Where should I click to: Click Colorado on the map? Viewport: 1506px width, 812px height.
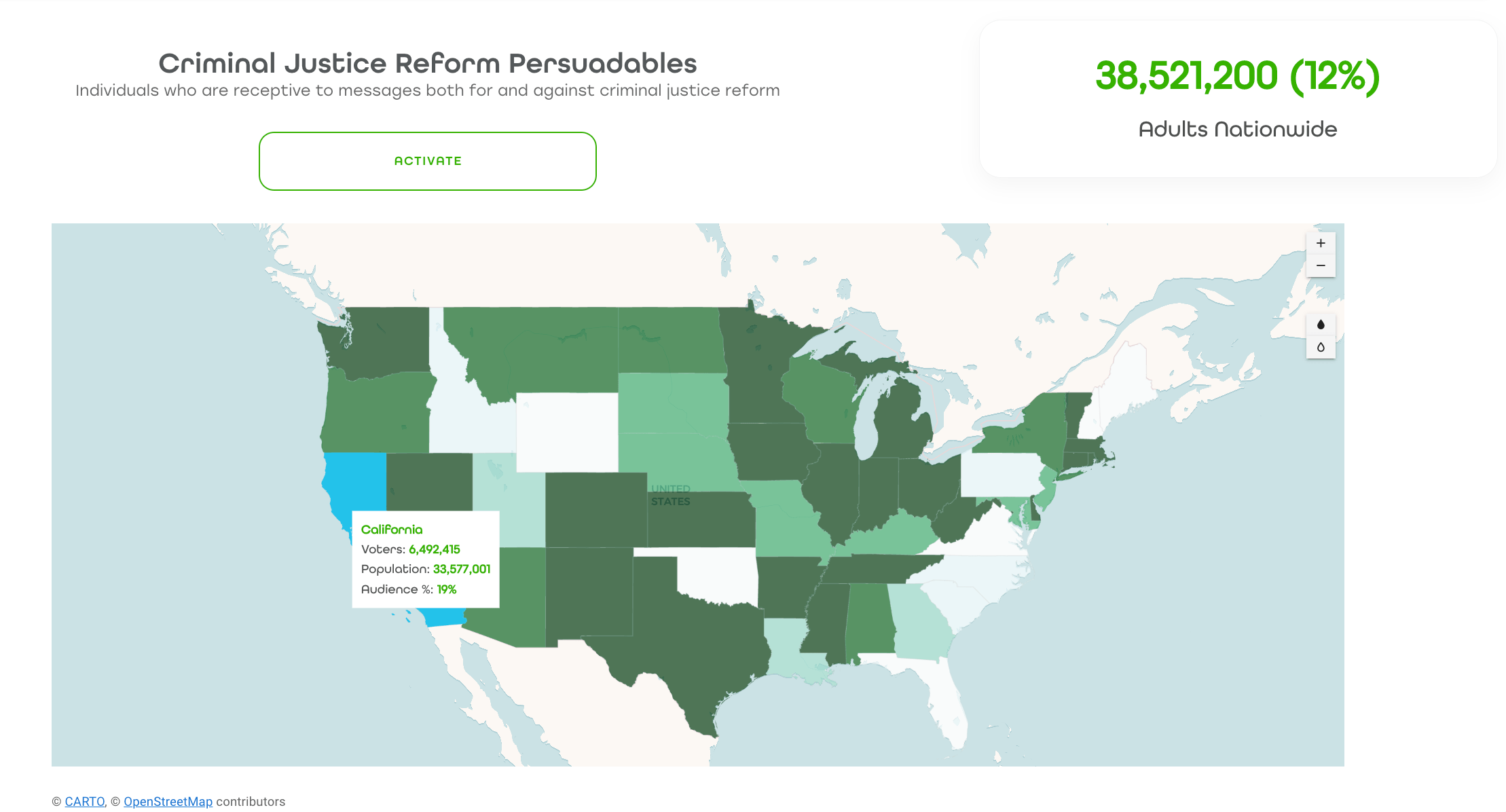(x=596, y=510)
